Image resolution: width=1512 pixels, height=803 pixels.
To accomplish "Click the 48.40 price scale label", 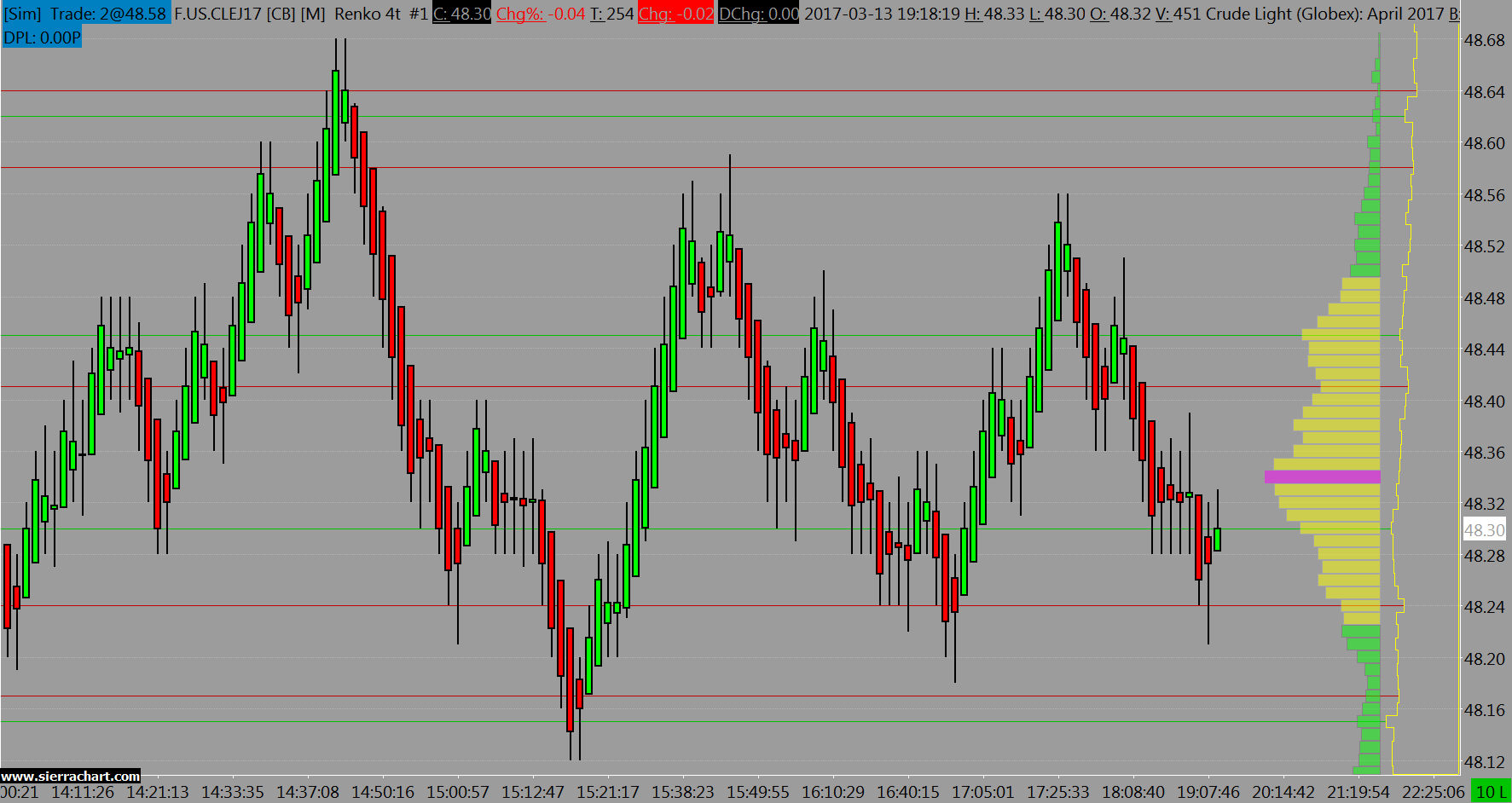I will (1484, 401).
